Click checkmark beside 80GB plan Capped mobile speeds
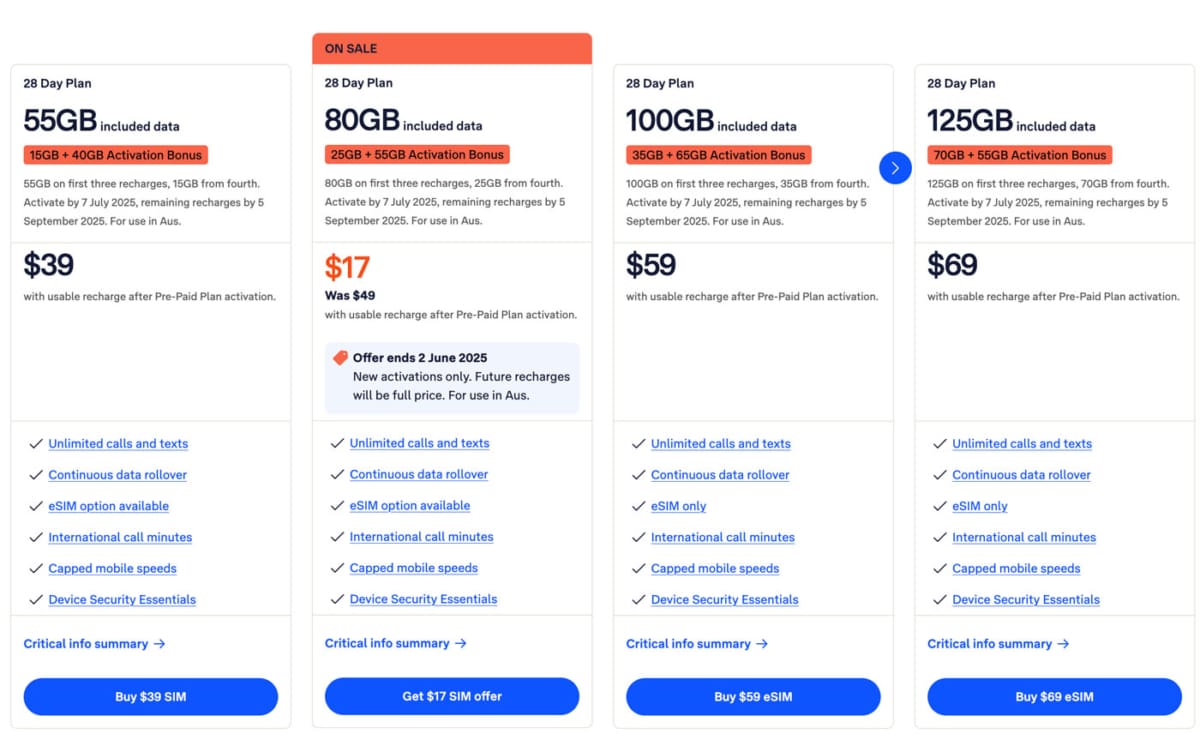 point(337,568)
